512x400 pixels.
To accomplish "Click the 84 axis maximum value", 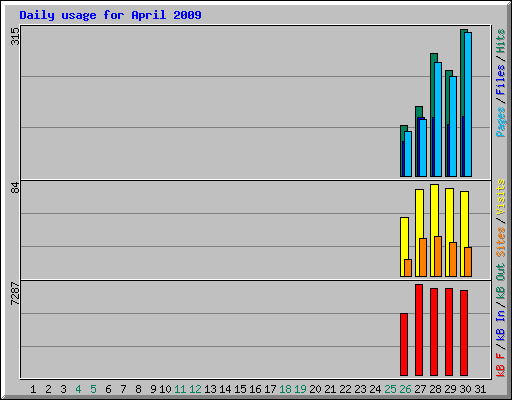I will click(15, 188).
